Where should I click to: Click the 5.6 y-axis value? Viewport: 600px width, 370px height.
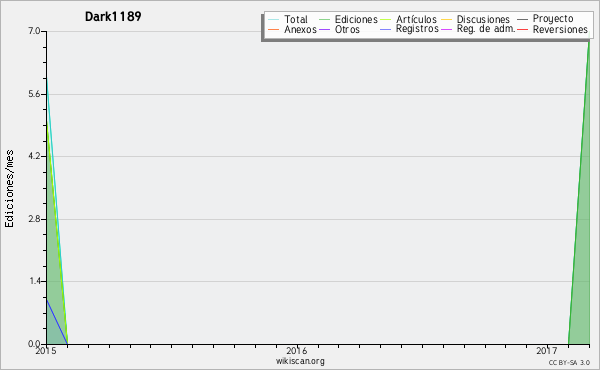click(x=34, y=94)
